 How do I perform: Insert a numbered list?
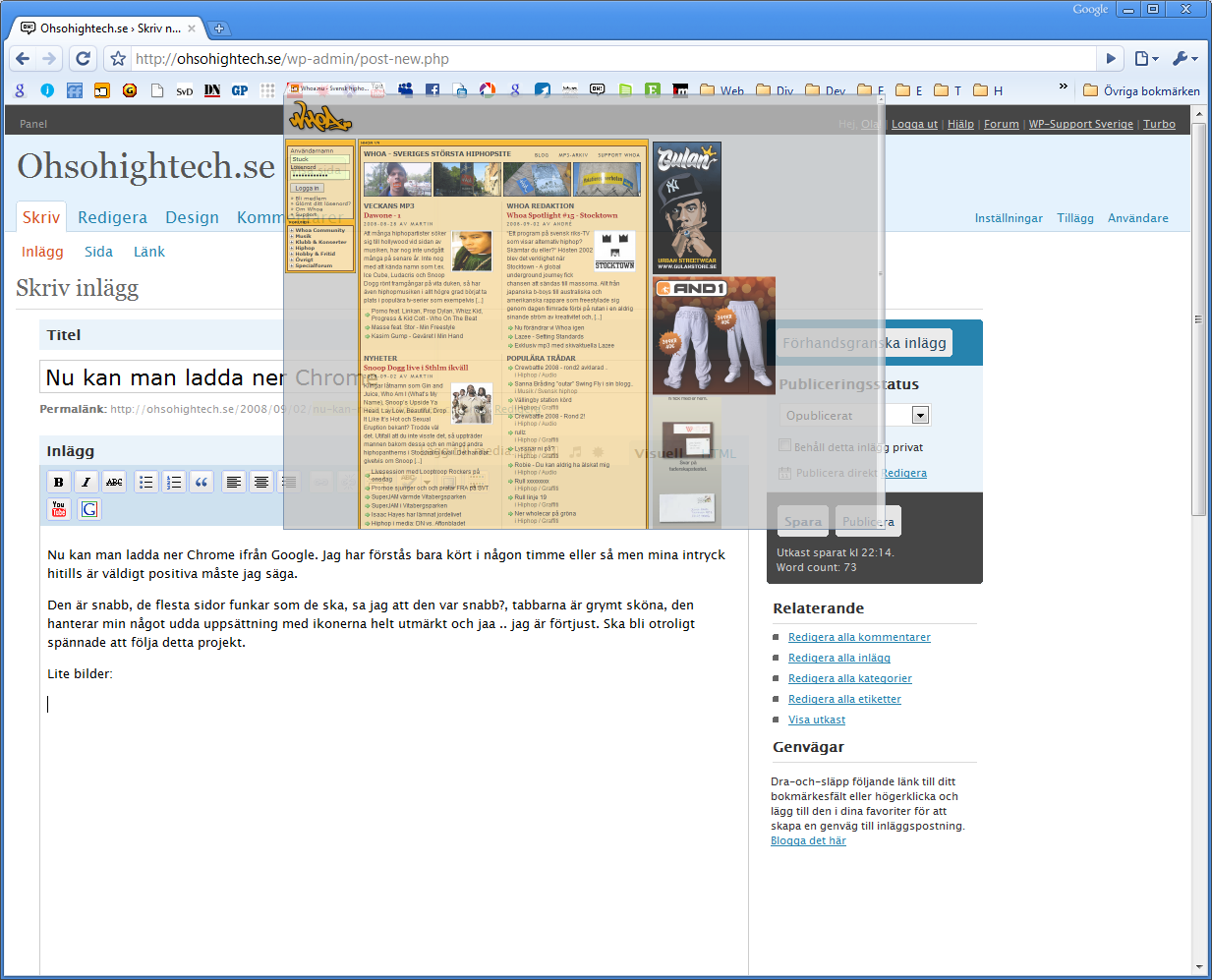[174, 482]
